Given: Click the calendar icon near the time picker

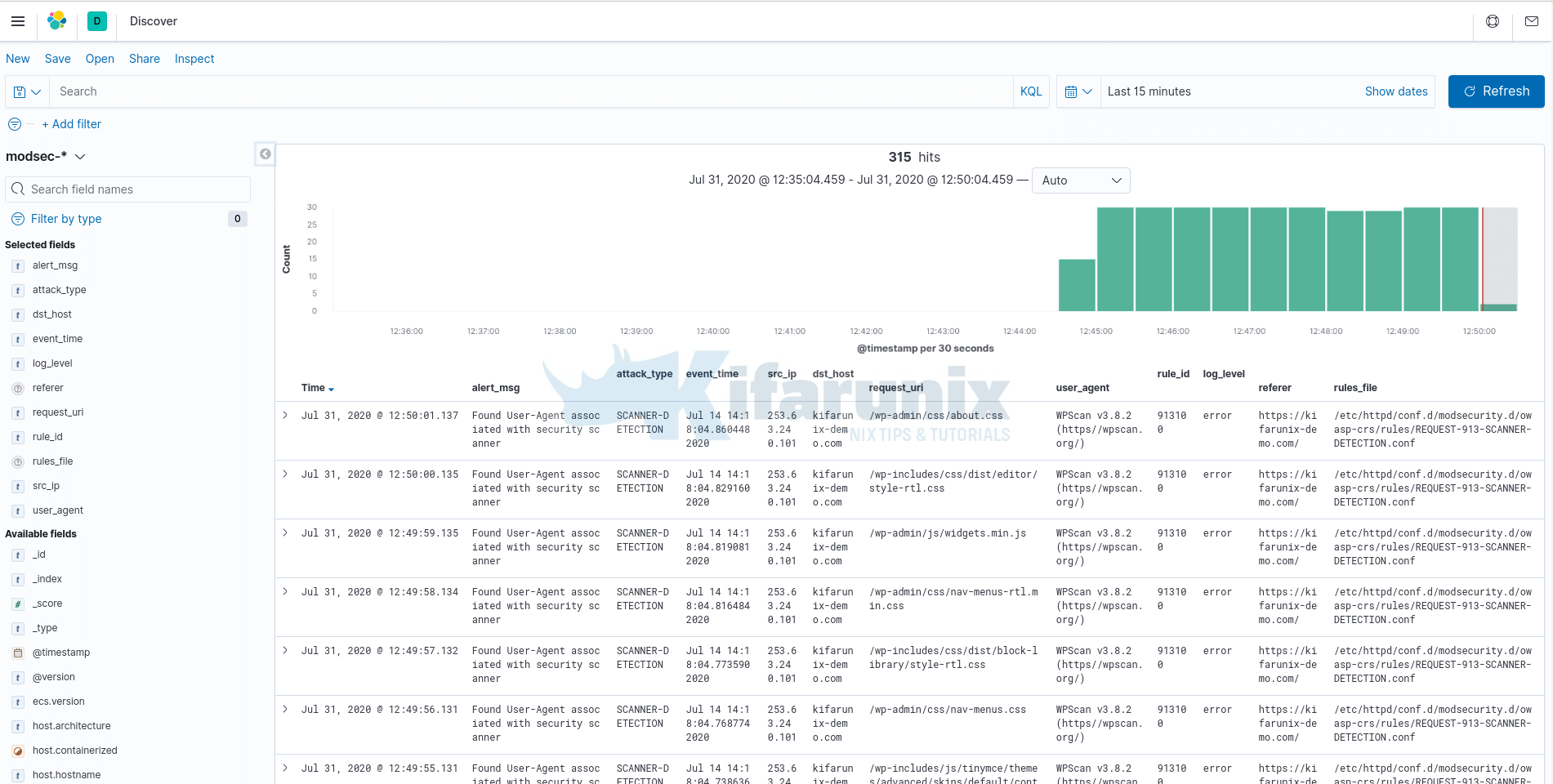Looking at the screenshot, I should [1073, 91].
